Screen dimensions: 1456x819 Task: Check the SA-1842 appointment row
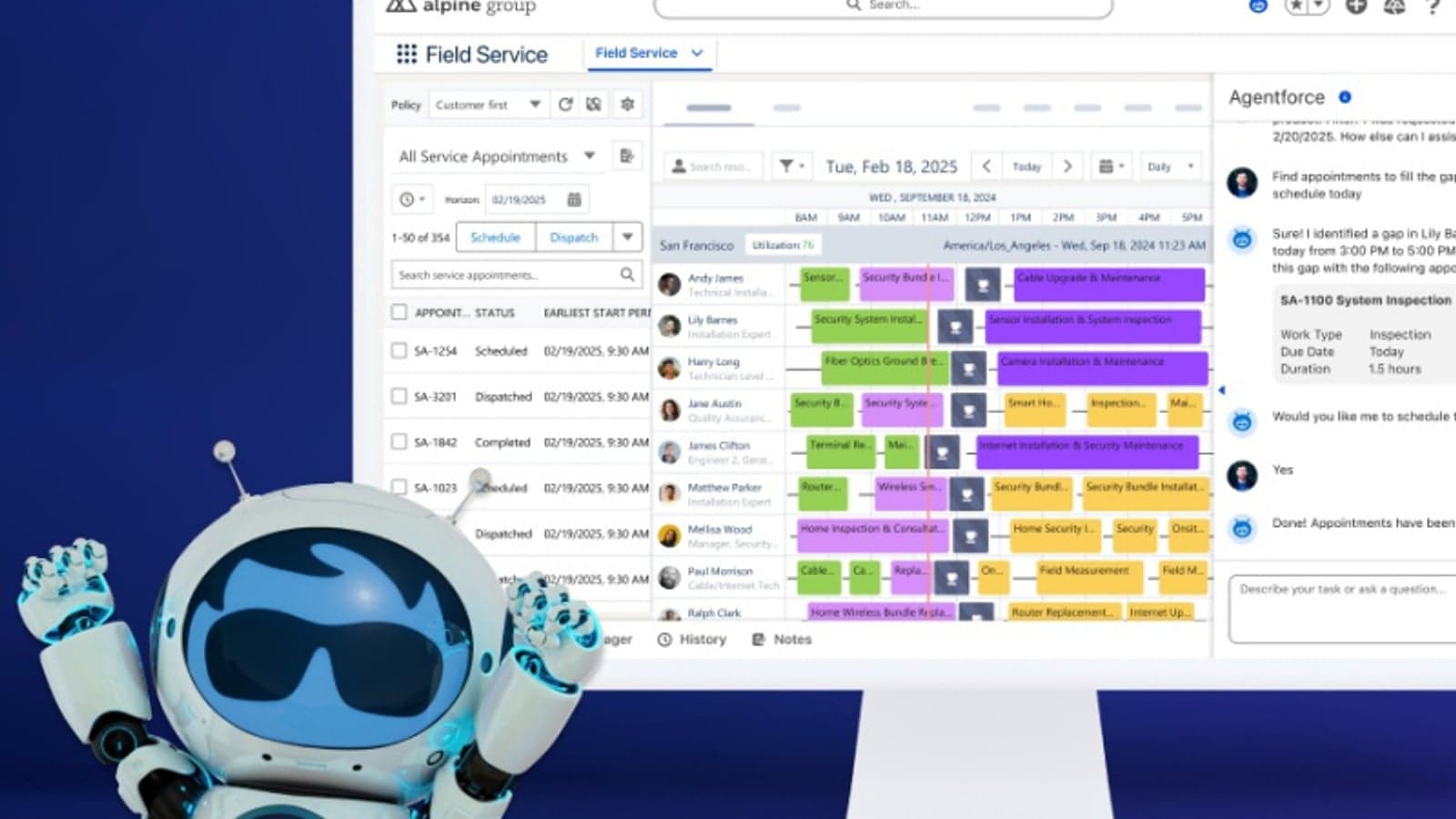tap(399, 441)
